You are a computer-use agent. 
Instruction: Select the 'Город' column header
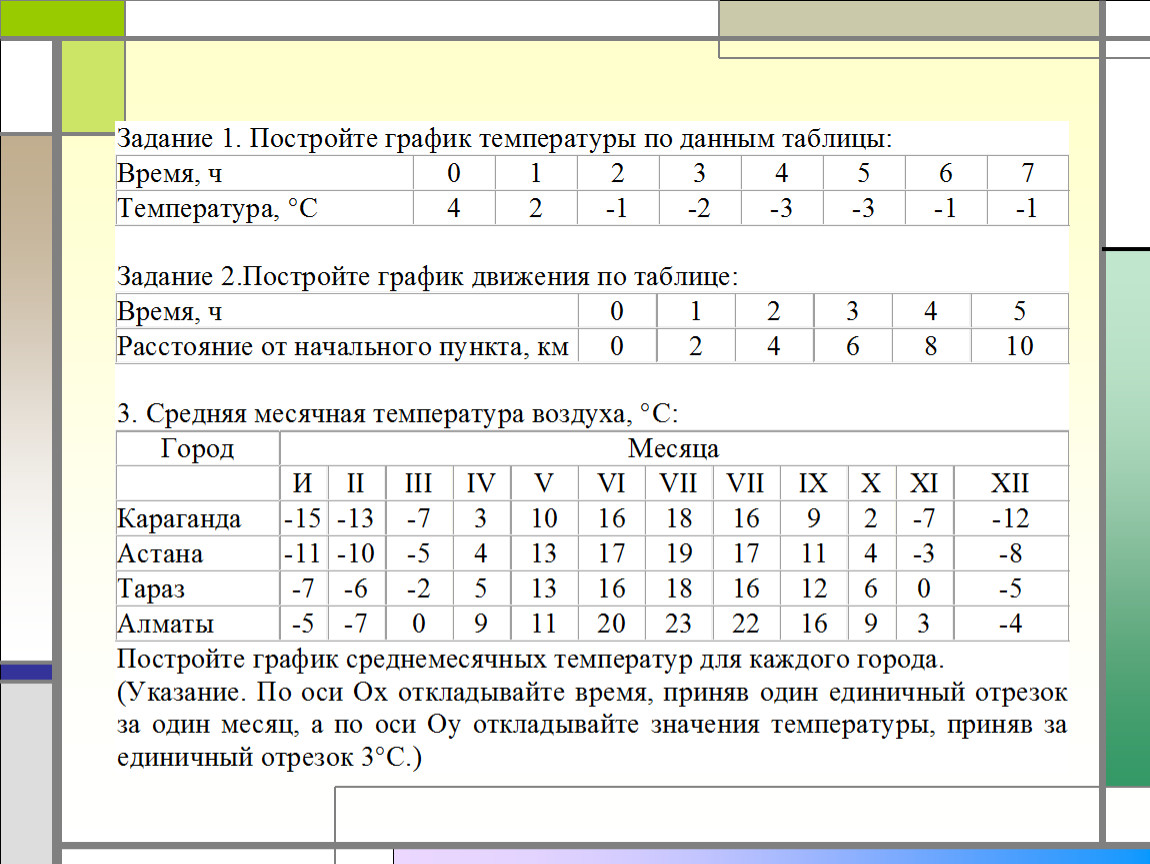(197, 448)
